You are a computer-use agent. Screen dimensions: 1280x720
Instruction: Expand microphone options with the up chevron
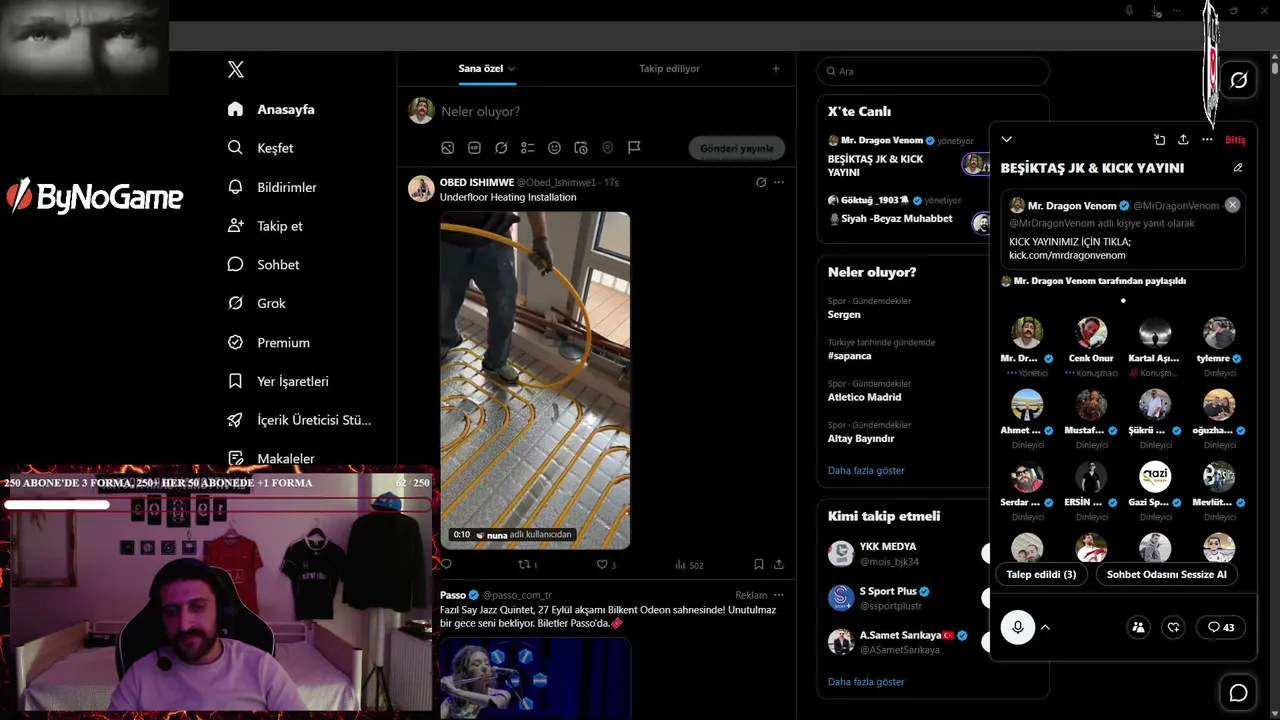coord(1045,627)
